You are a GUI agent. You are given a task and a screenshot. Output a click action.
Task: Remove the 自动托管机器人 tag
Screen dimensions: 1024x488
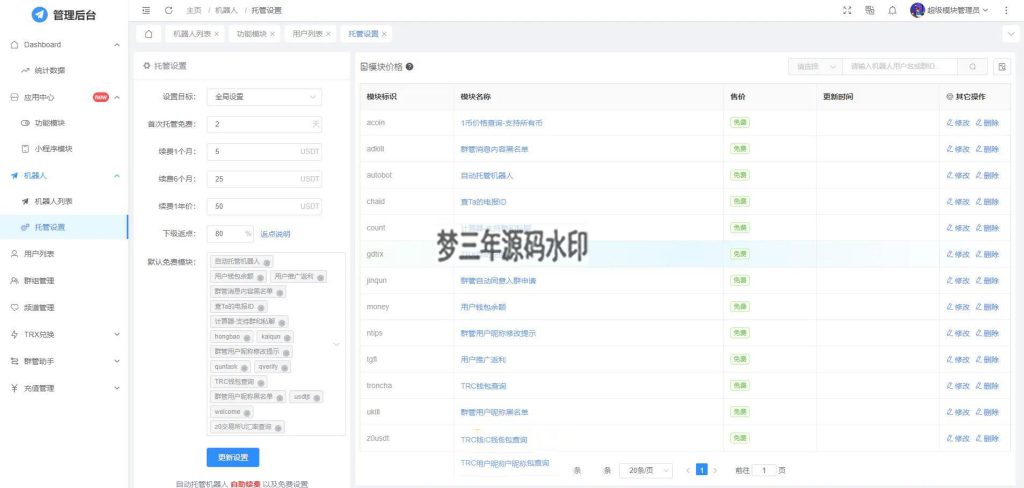tap(268, 262)
